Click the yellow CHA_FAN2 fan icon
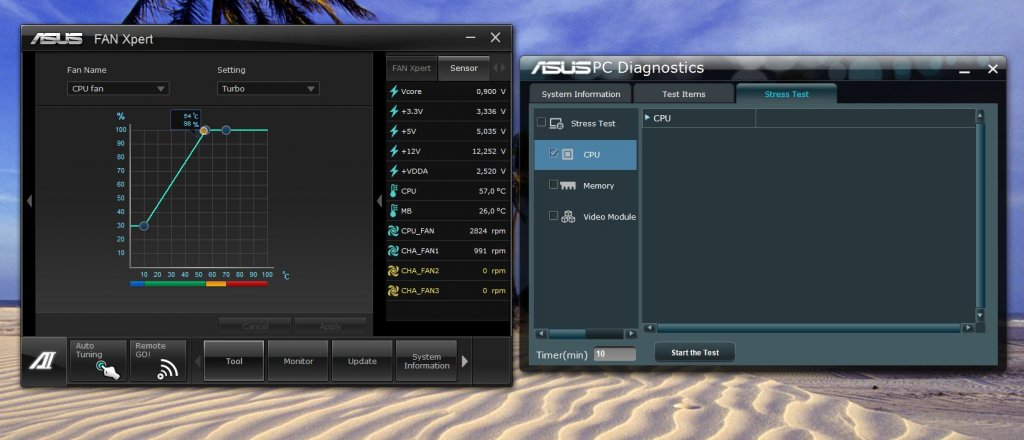 [x=393, y=270]
